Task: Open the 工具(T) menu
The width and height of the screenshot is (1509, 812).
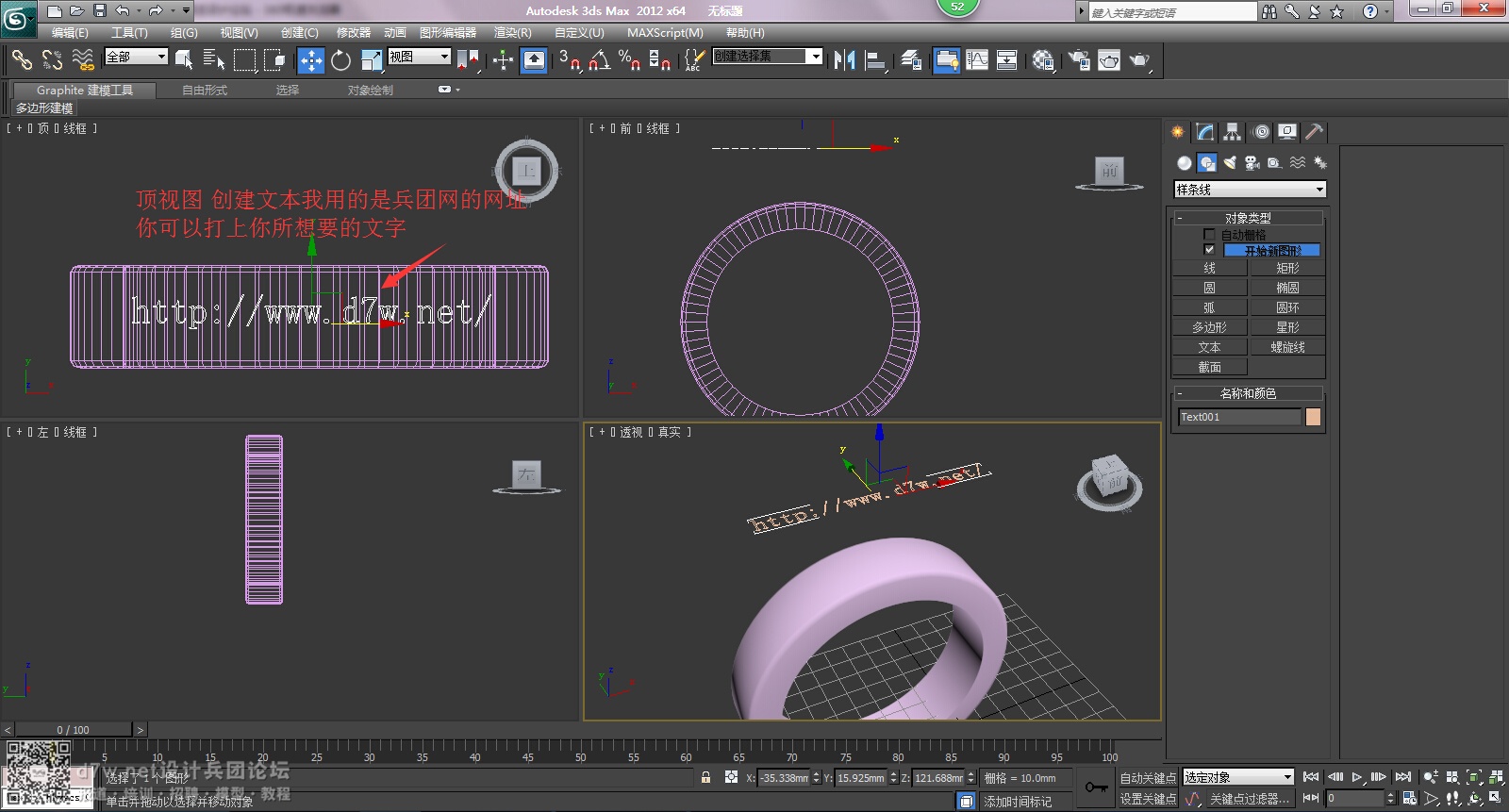Action: point(129,32)
